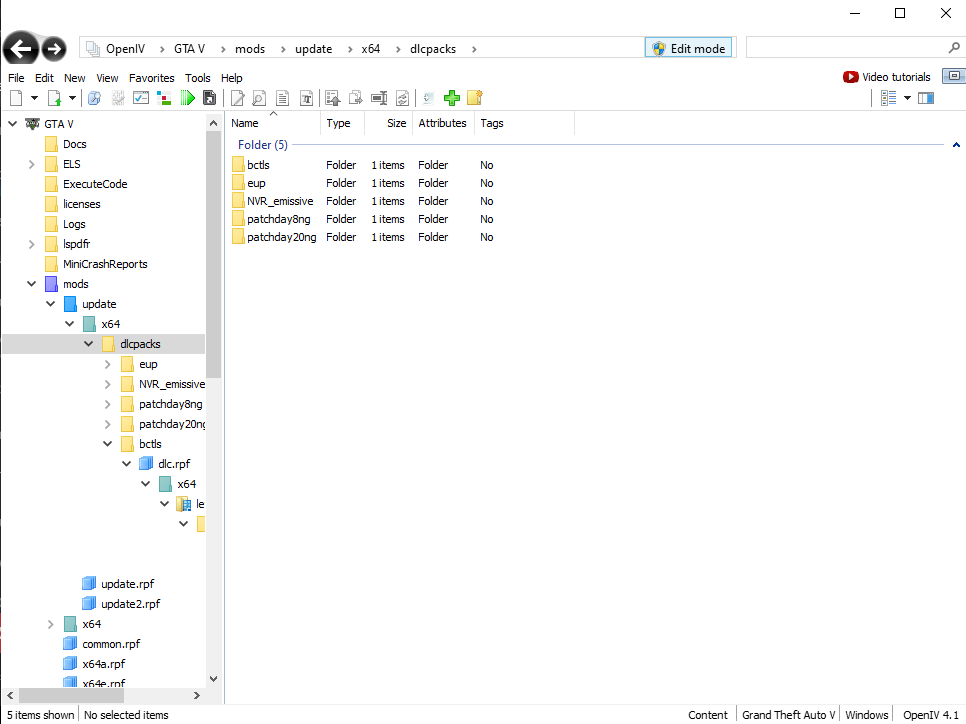Open the File menu
Viewport: 966px width, 724px height.
(16, 78)
